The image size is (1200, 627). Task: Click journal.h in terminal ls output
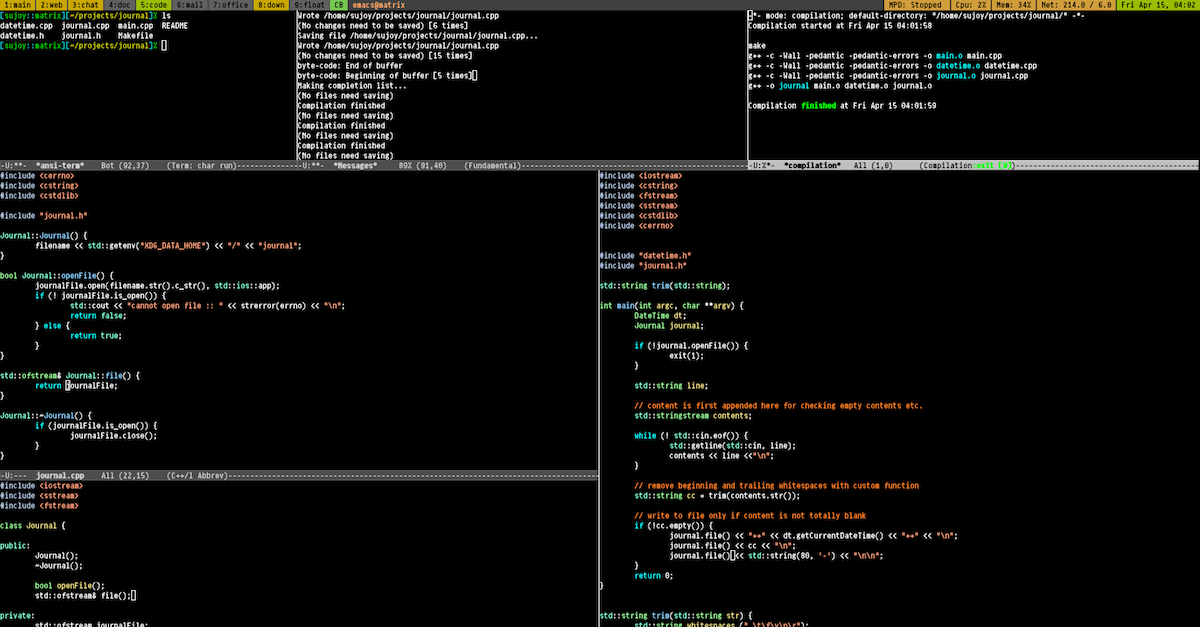pyautogui.click(x=81, y=36)
